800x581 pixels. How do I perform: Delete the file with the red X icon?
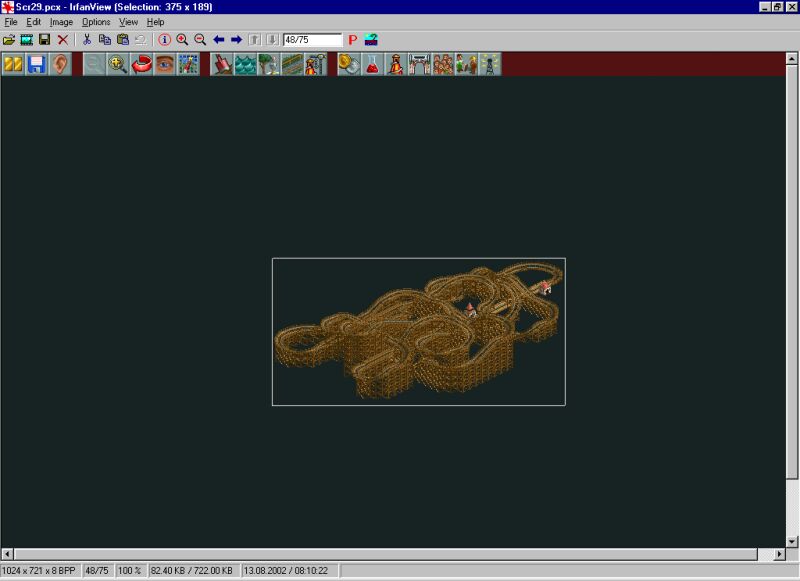click(63, 40)
